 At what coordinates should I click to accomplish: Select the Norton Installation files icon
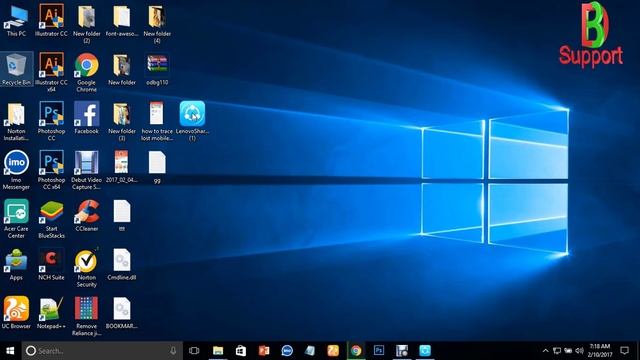point(16,121)
